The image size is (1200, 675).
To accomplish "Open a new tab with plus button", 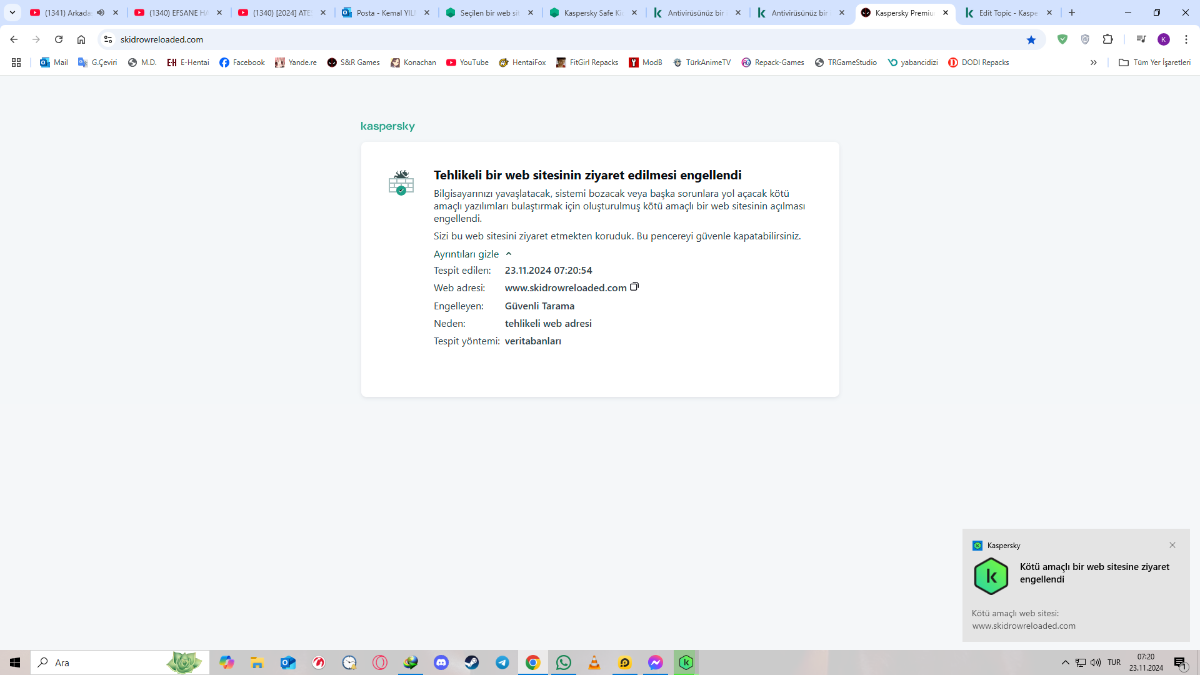I will click(1072, 13).
